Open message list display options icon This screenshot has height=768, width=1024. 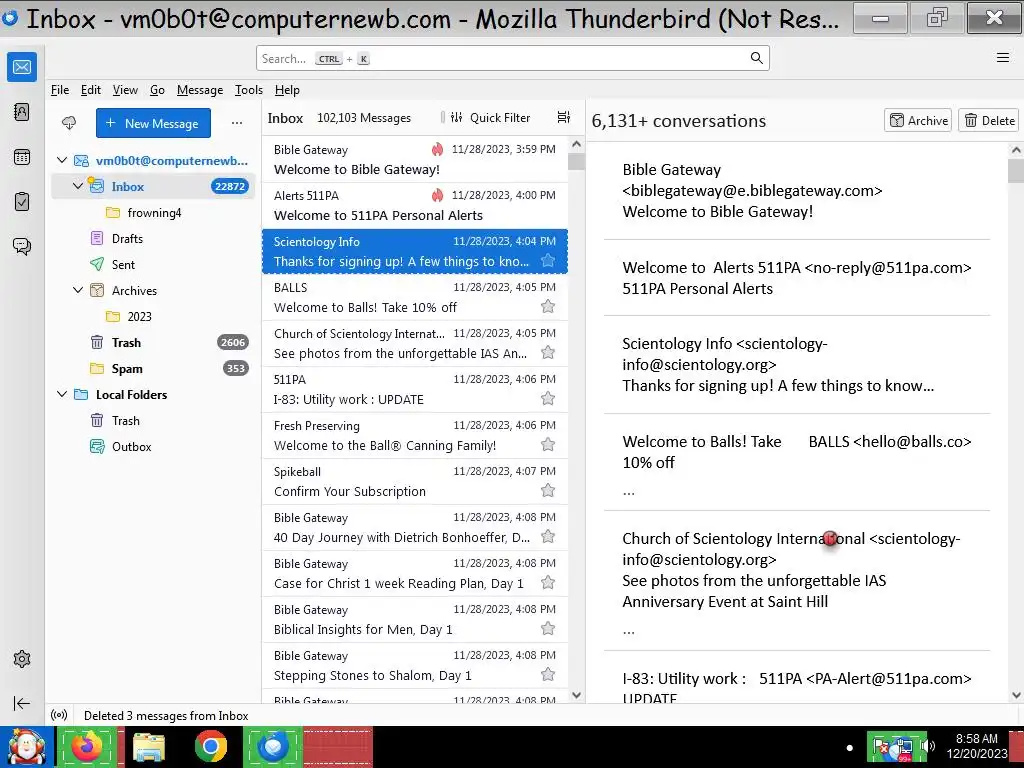point(564,118)
